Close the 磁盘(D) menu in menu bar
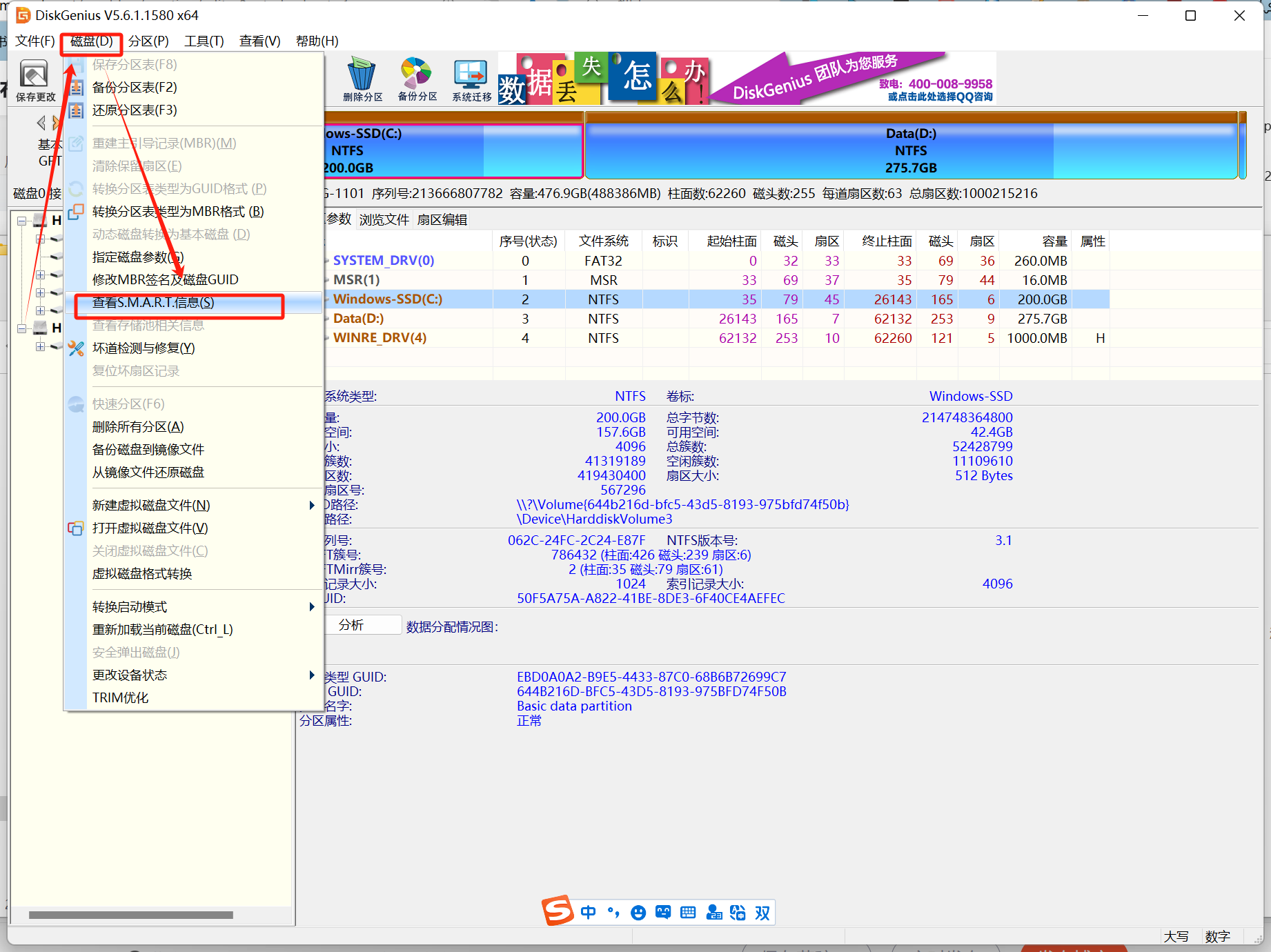Image resolution: width=1271 pixels, height=952 pixels. pos(92,41)
